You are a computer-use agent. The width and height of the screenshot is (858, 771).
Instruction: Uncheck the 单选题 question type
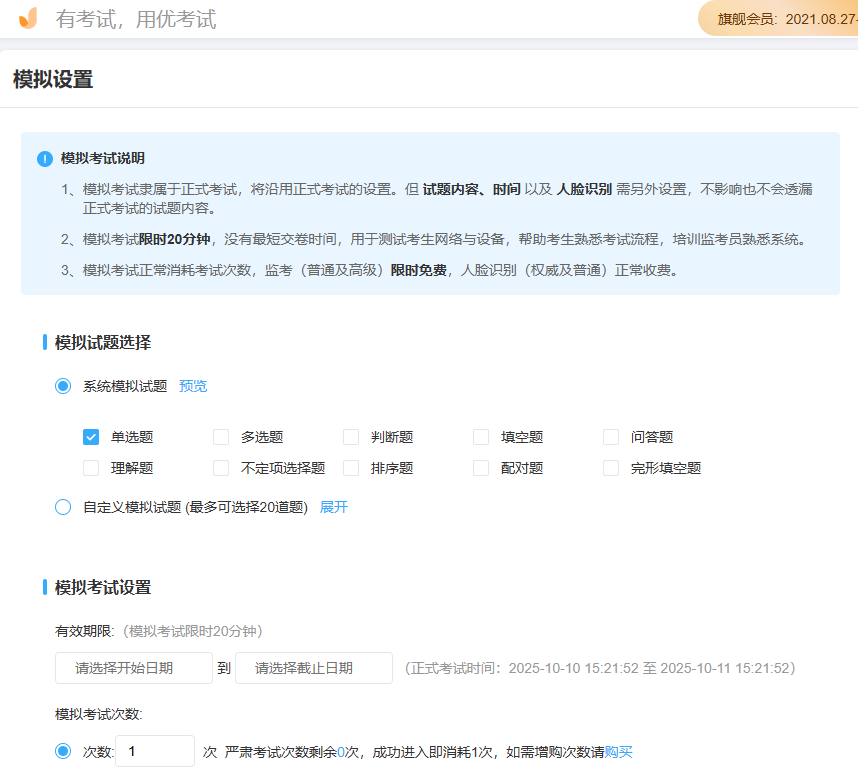[91, 436]
